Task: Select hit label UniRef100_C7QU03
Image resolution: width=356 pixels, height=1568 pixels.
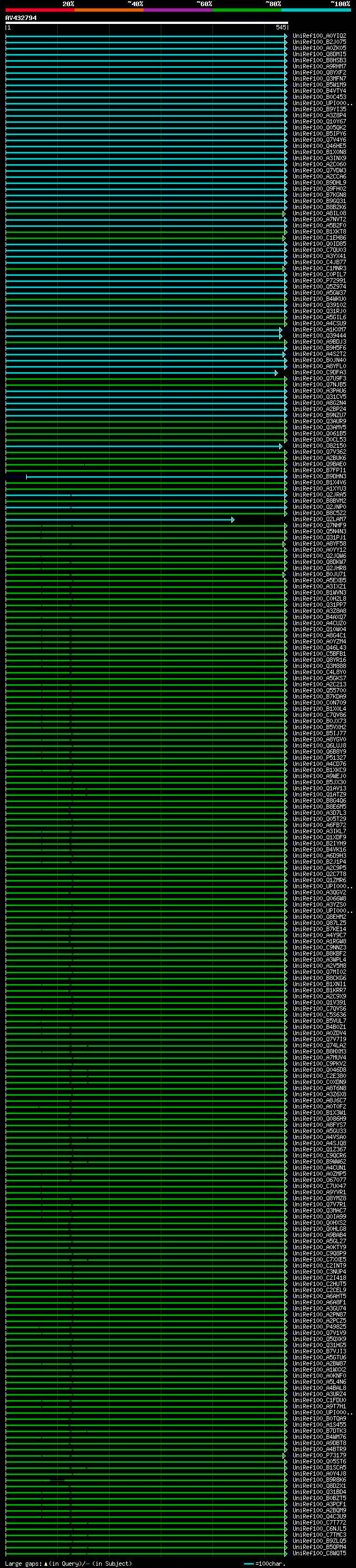Action: click(319, 250)
